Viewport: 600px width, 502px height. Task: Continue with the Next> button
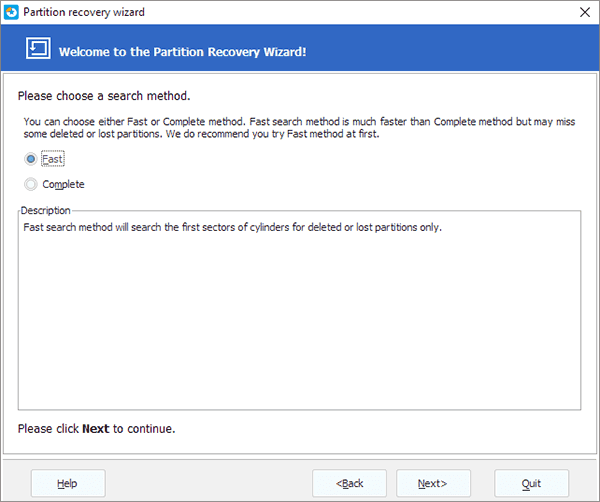433,483
